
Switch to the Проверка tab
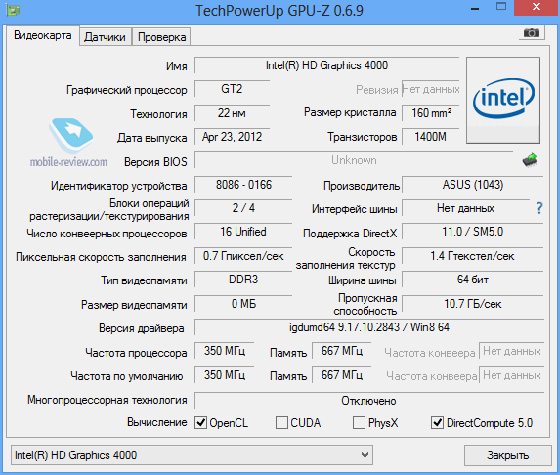[161, 37]
